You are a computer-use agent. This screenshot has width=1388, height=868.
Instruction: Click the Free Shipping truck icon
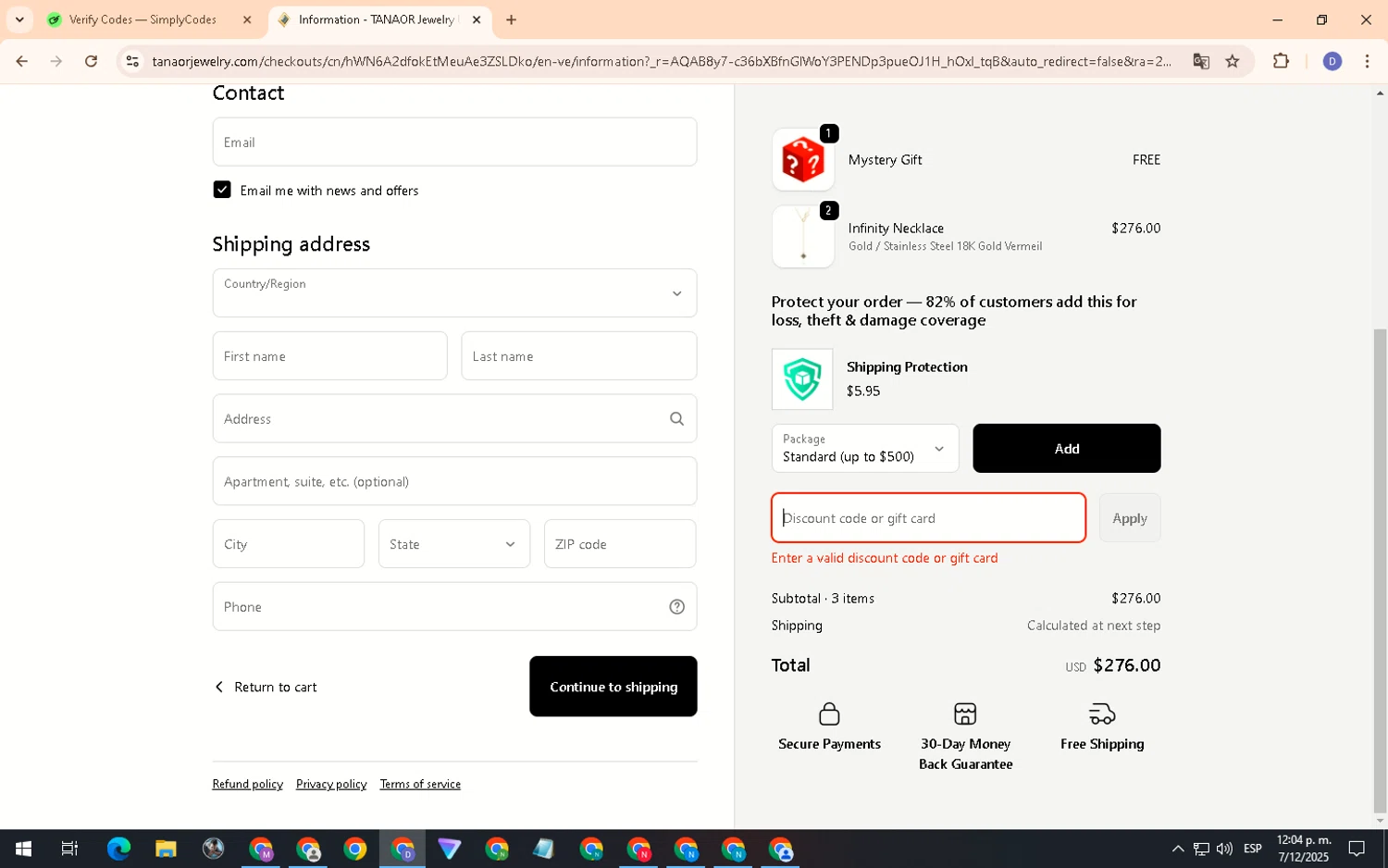pos(1102,713)
